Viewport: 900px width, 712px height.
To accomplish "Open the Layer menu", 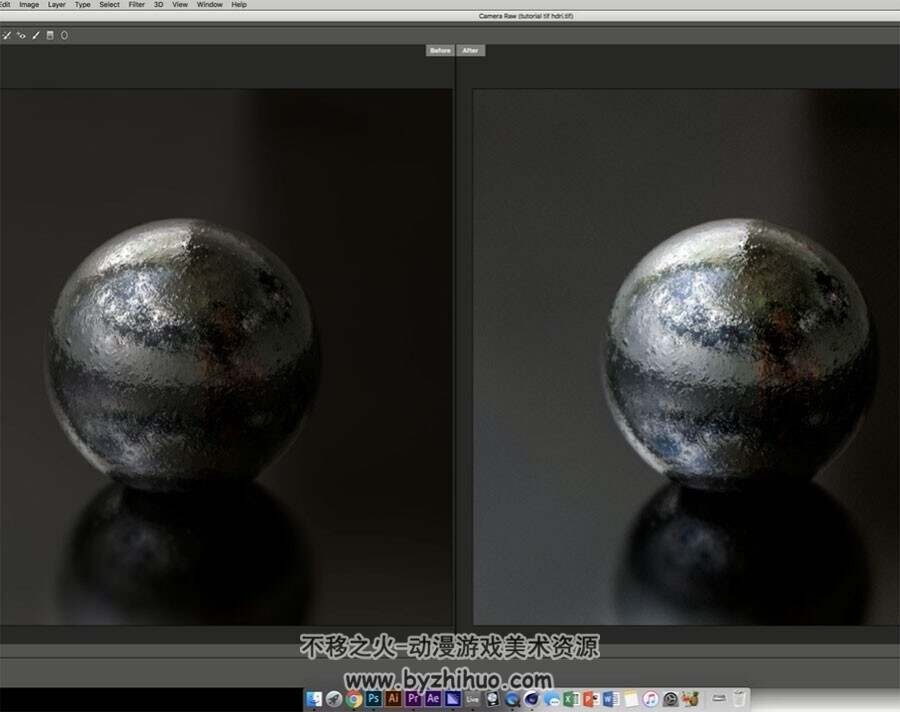I will pos(56,5).
